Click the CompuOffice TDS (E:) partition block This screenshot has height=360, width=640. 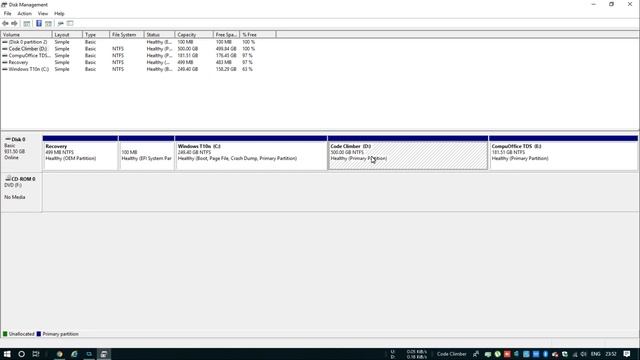[563, 153]
